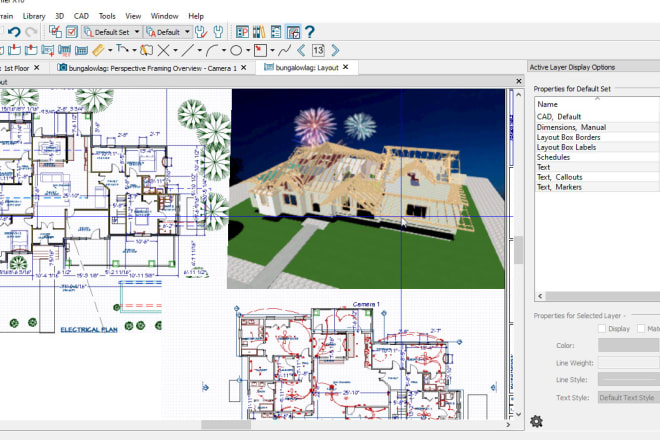Select the Circle tool

click(x=236, y=51)
